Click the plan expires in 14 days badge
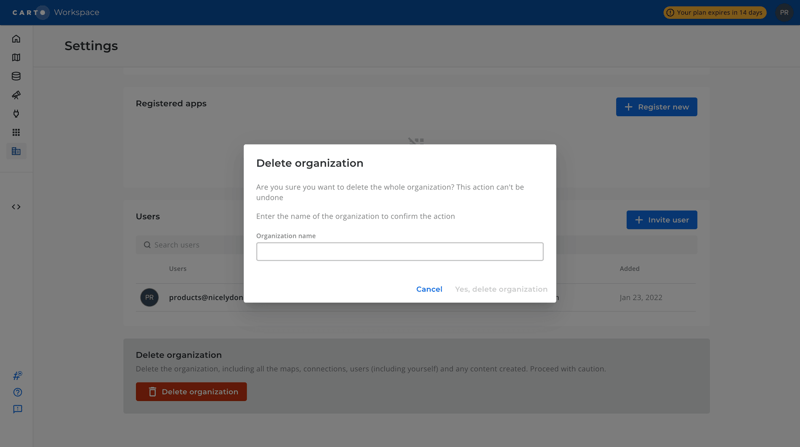Viewport: 800px width, 447px height. pyautogui.click(x=715, y=13)
